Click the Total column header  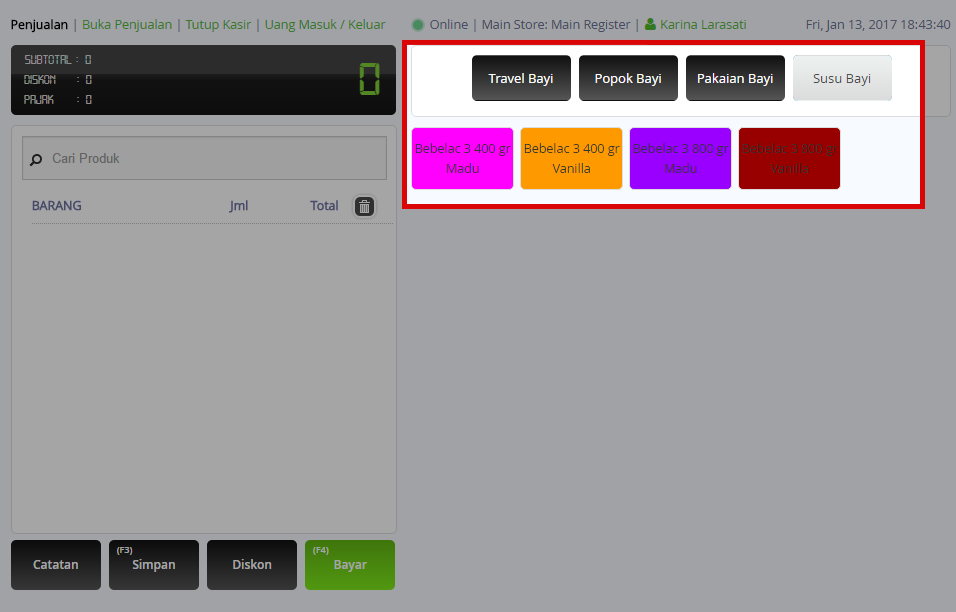324,206
